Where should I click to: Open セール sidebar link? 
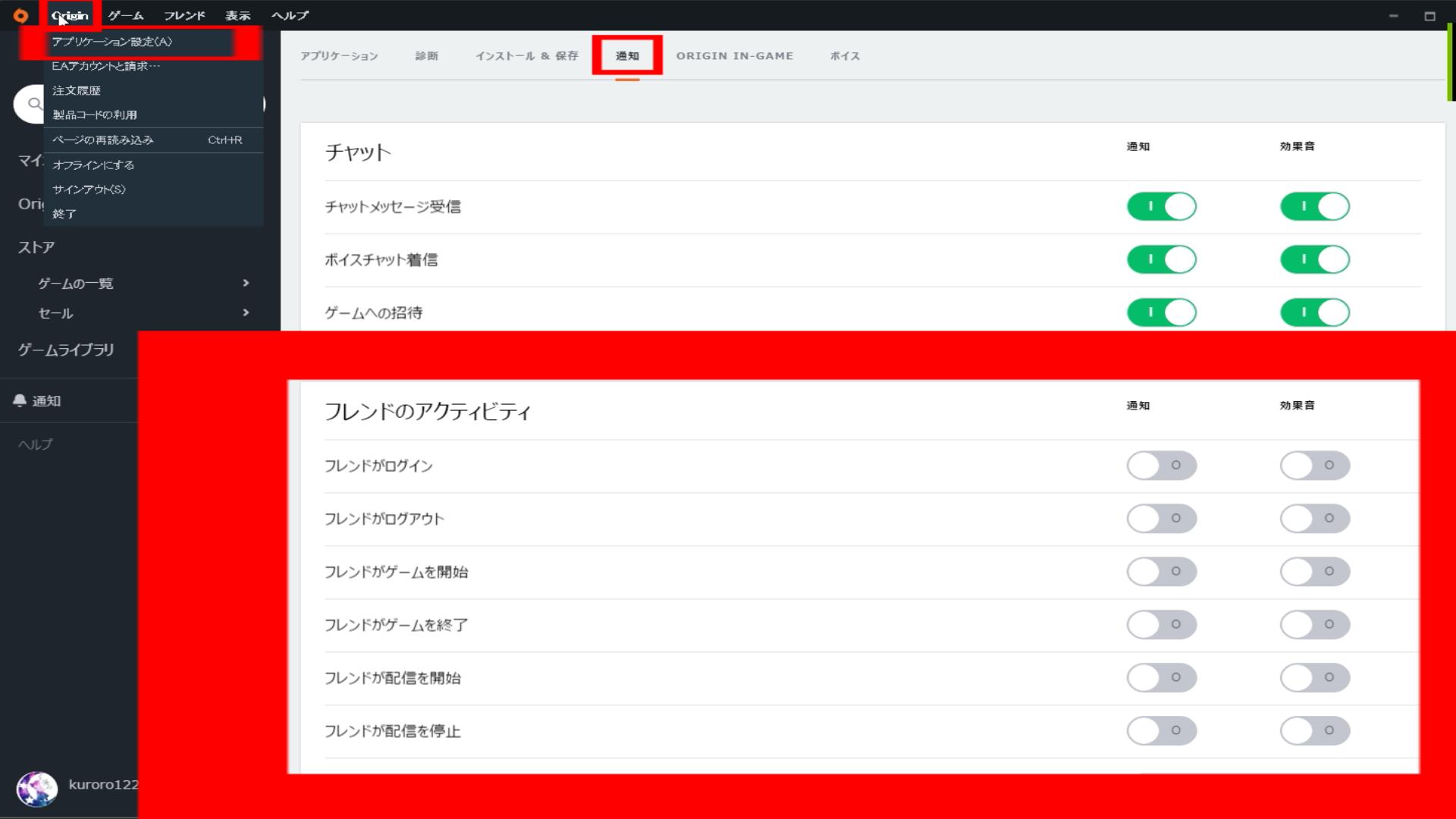coord(55,313)
